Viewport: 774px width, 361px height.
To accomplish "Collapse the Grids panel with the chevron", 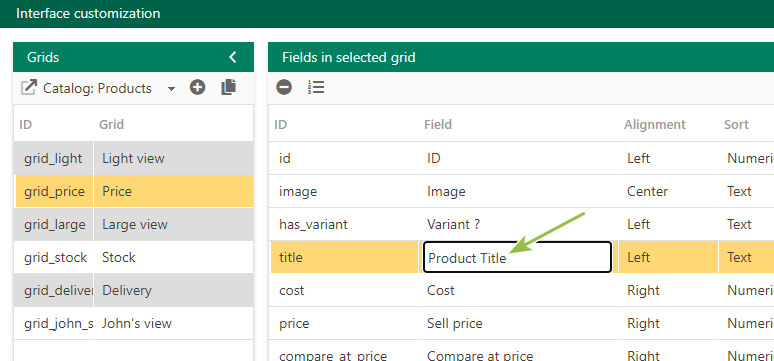I will click(x=233, y=57).
